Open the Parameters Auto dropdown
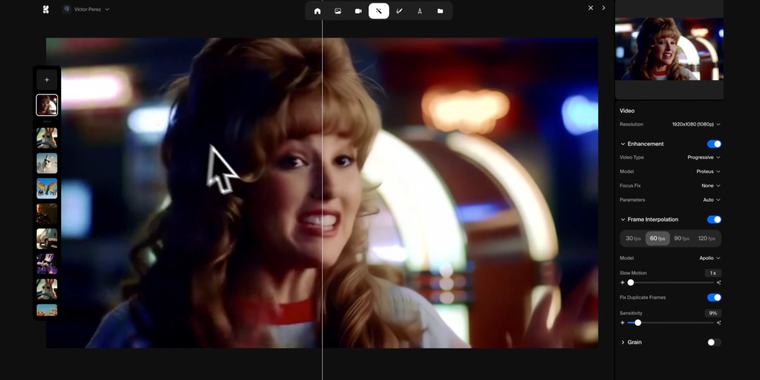760x380 pixels. click(711, 200)
